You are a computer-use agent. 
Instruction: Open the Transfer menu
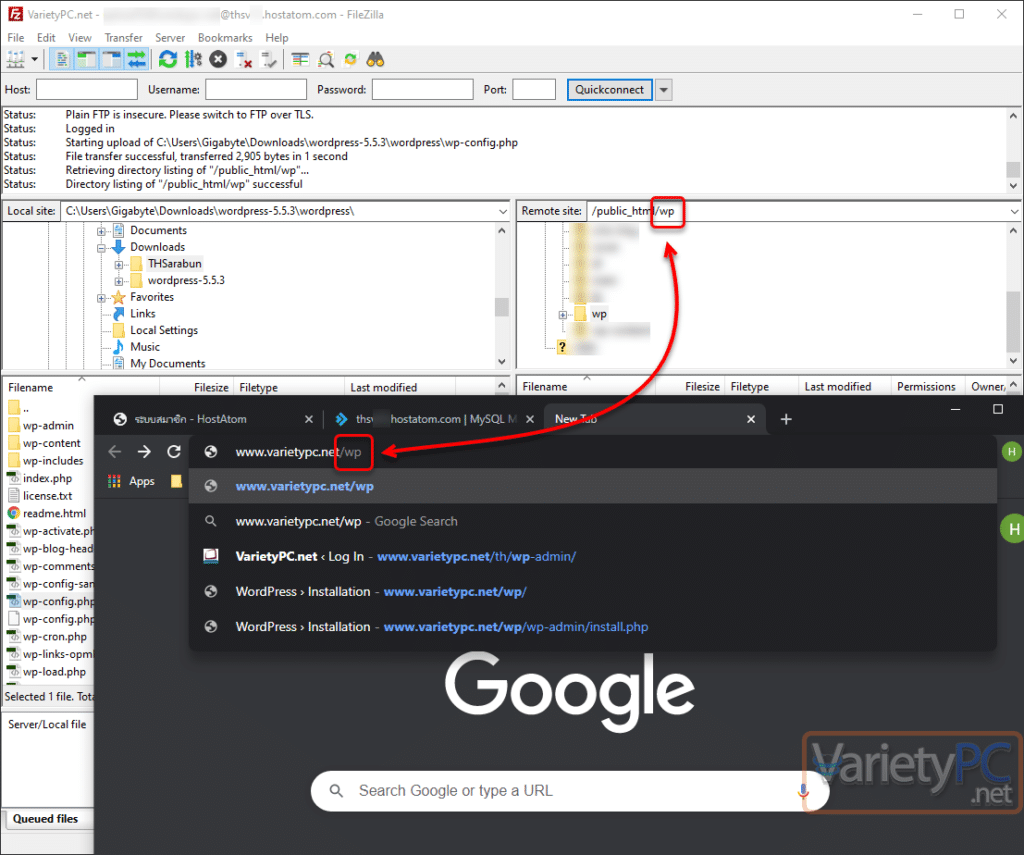pyautogui.click(x=123, y=38)
